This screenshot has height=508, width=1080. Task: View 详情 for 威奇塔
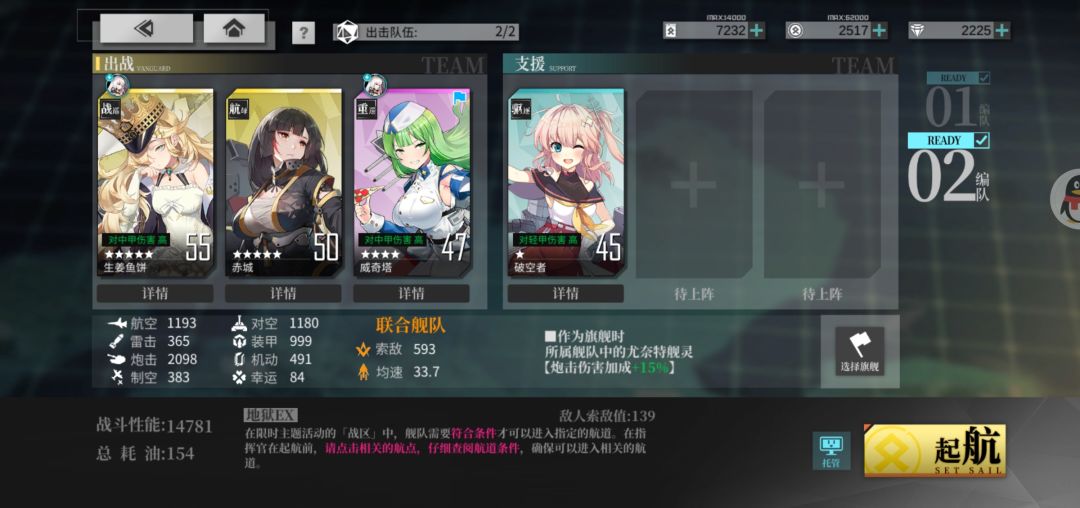coord(411,293)
